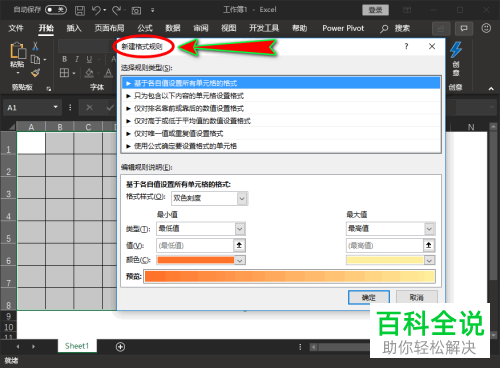Open the Customize Quick Access Toolbar arrow
This screenshot has height=368, width=500.
pyautogui.click(x=152, y=10)
